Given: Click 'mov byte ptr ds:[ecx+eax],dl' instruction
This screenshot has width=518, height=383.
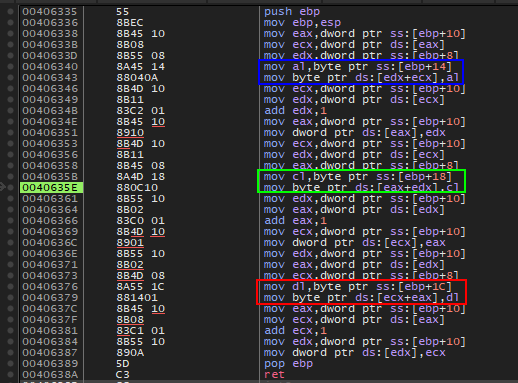Looking at the screenshot, I should pos(361,298).
